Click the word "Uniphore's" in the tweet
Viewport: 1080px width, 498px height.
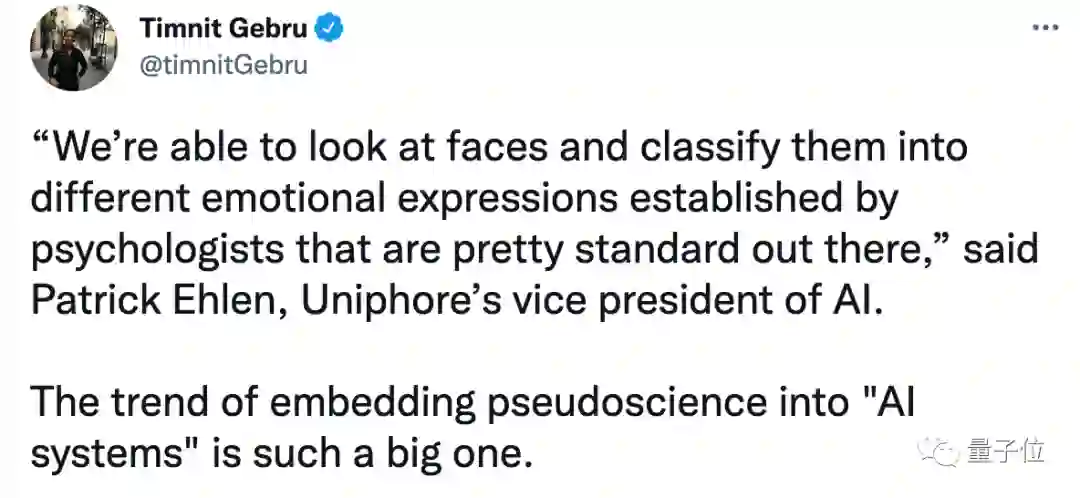[x=415, y=302]
